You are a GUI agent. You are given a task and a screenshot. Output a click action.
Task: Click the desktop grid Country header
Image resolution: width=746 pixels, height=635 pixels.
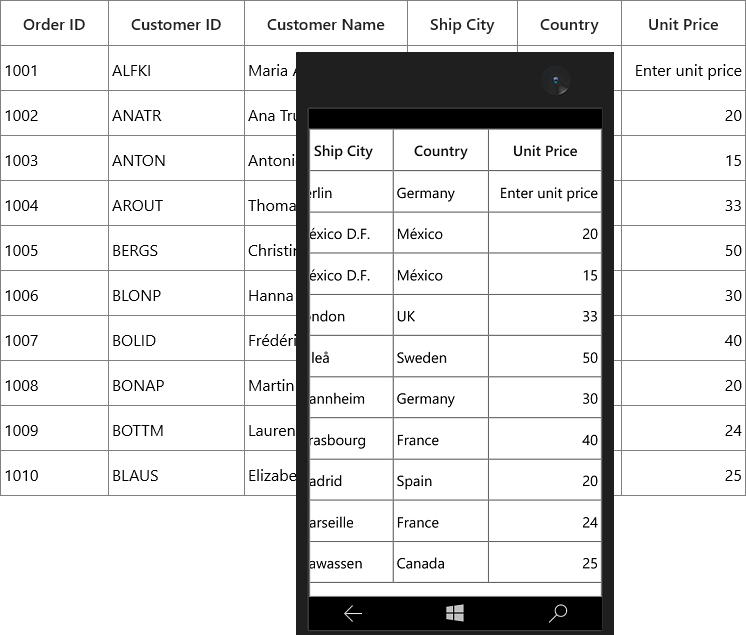[569, 23]
